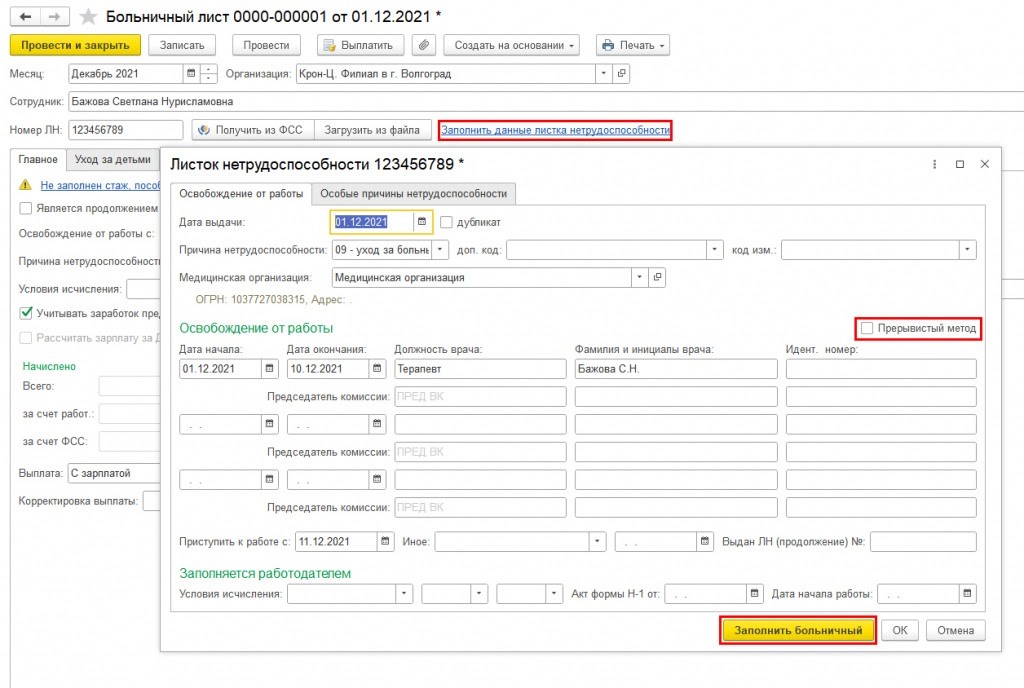
Task: Open calendar picker for Дата выдачи
Action: click(x=422, y=222)
